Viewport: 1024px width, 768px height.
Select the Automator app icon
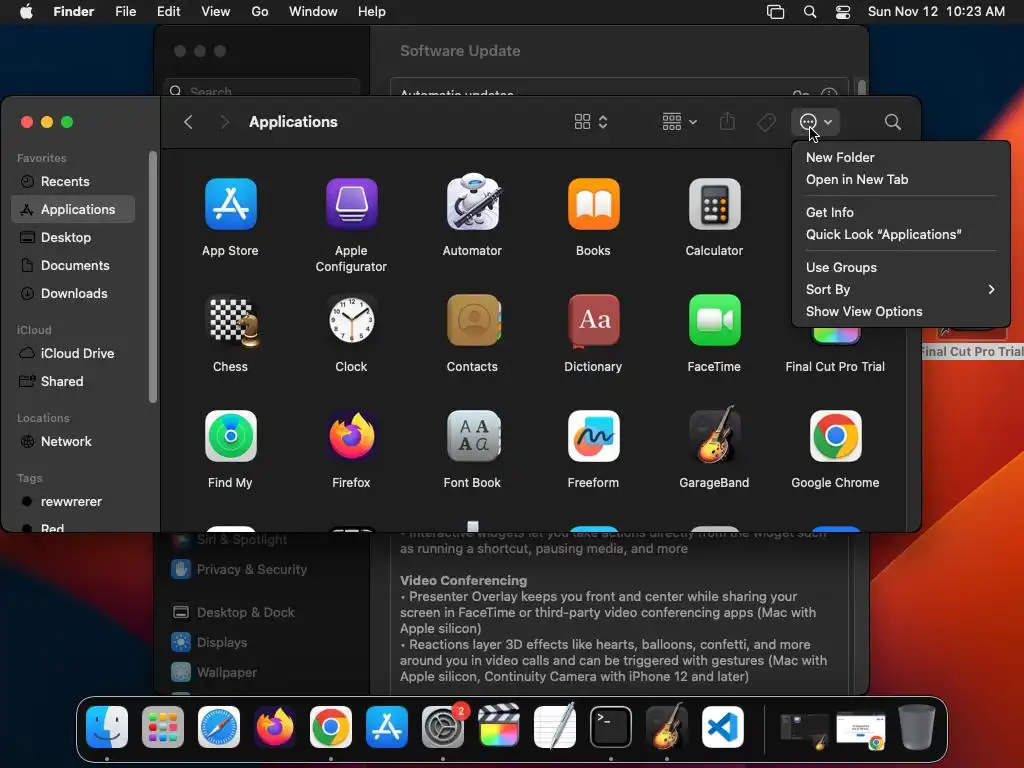click(472, 203)
